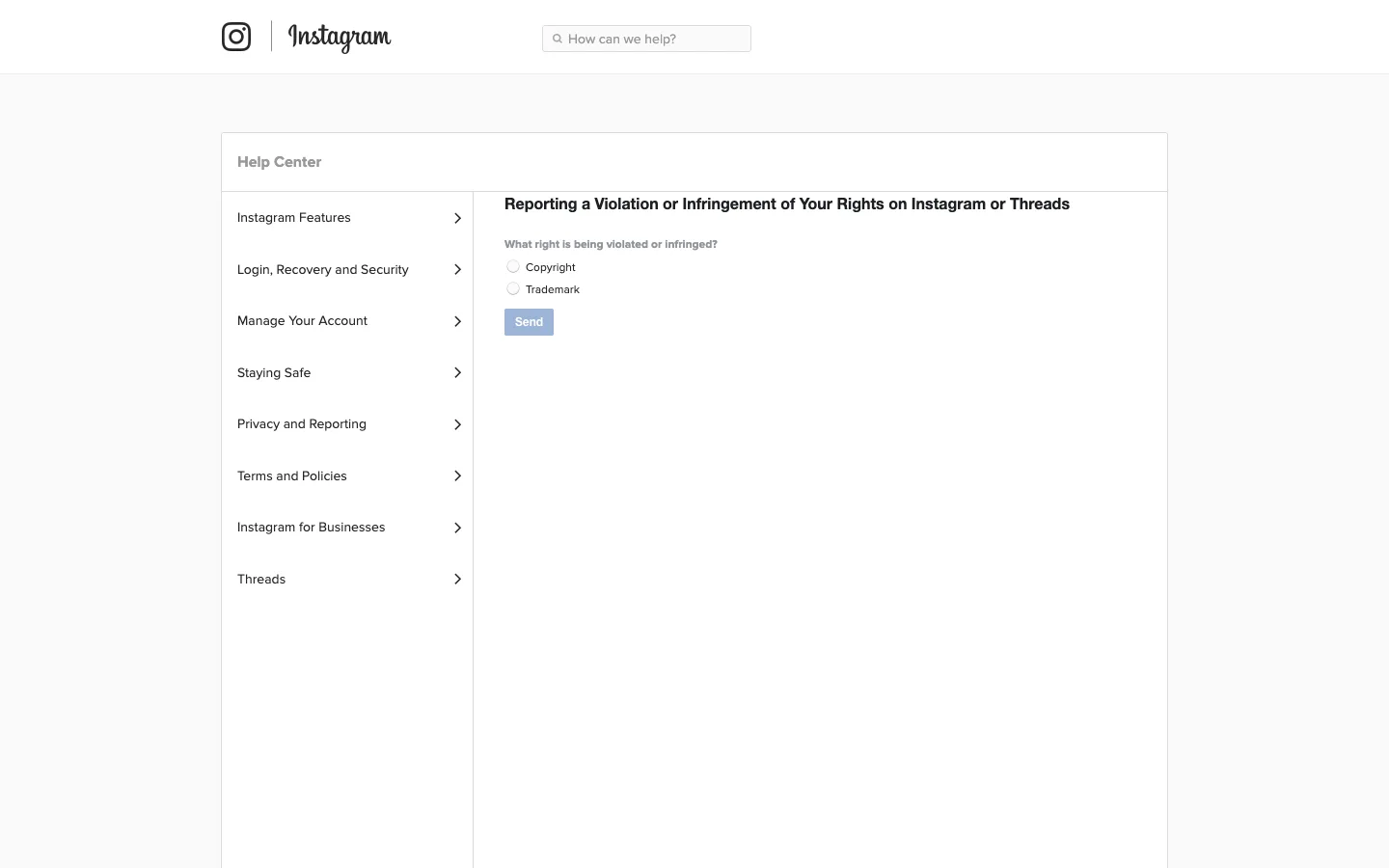
Task: Open Instagram Features menu item
Action: pos(347,218)
